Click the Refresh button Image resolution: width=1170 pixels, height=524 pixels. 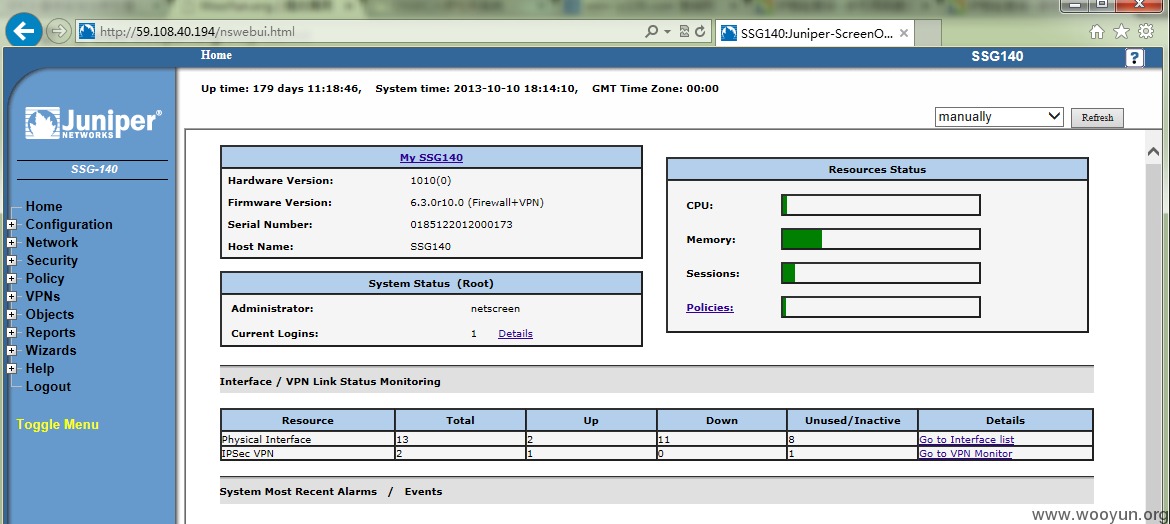click(x=1097, y=118)
